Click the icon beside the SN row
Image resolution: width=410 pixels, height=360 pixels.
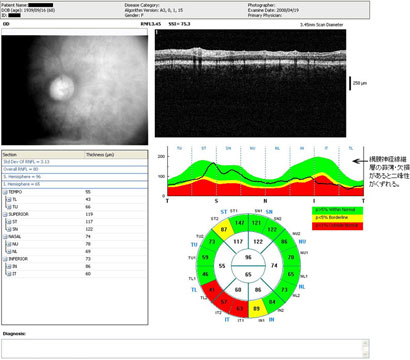10,229
